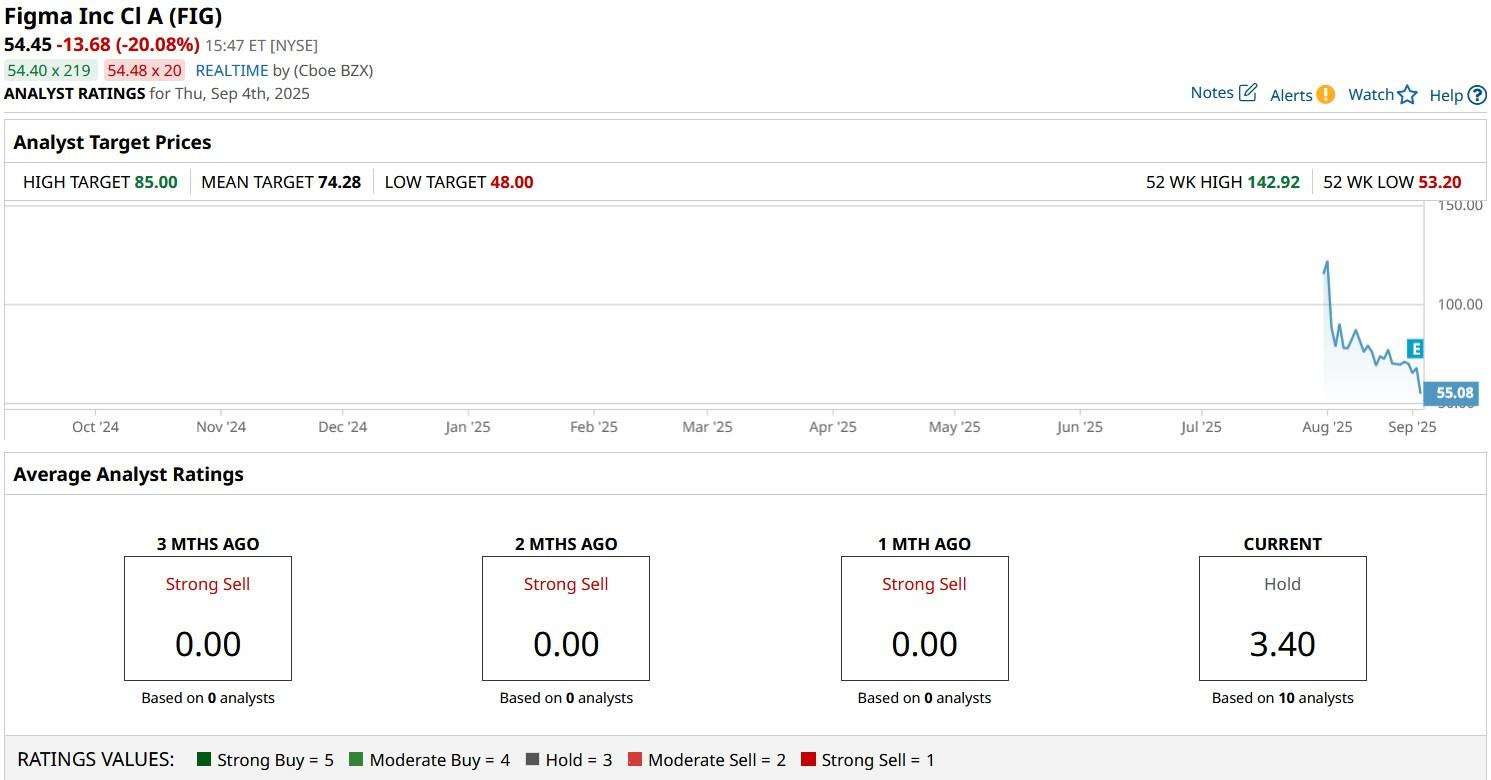Click the red Strong Sell legend square
Screen dimensions: 1491x780
(x=809, y=760)
